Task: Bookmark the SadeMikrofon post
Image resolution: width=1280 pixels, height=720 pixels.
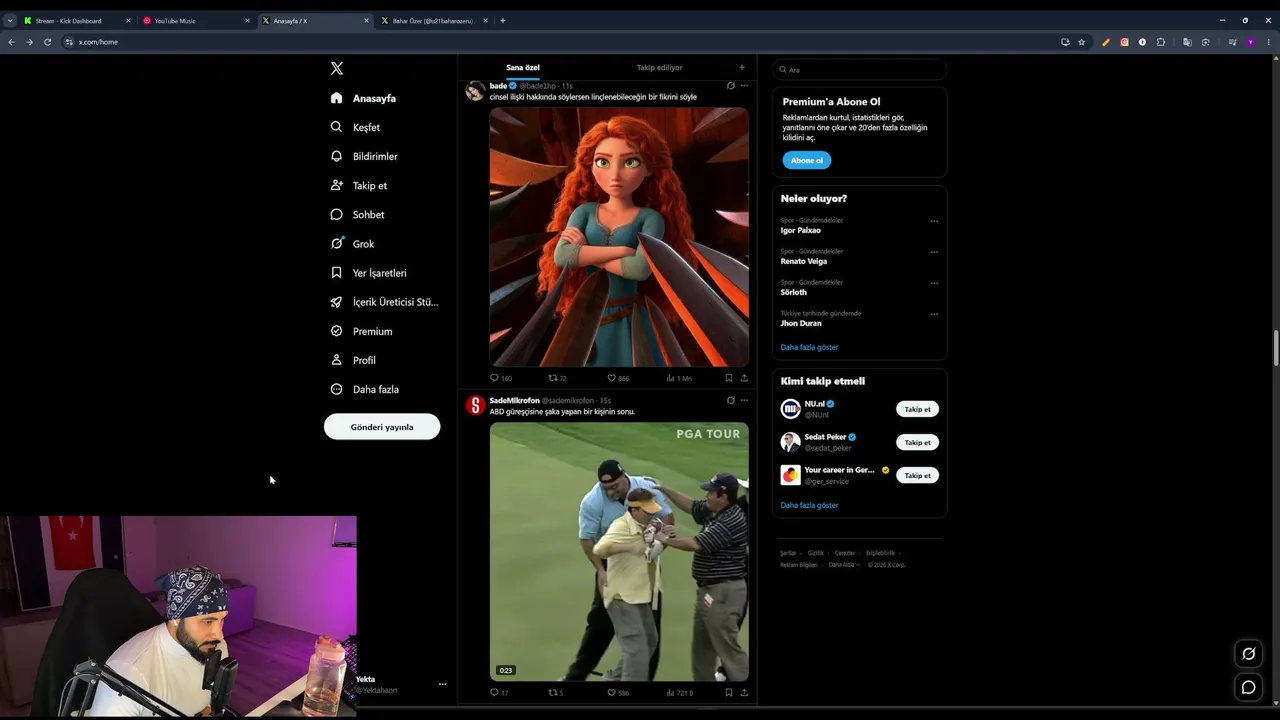Action: [x=729, y=692]
